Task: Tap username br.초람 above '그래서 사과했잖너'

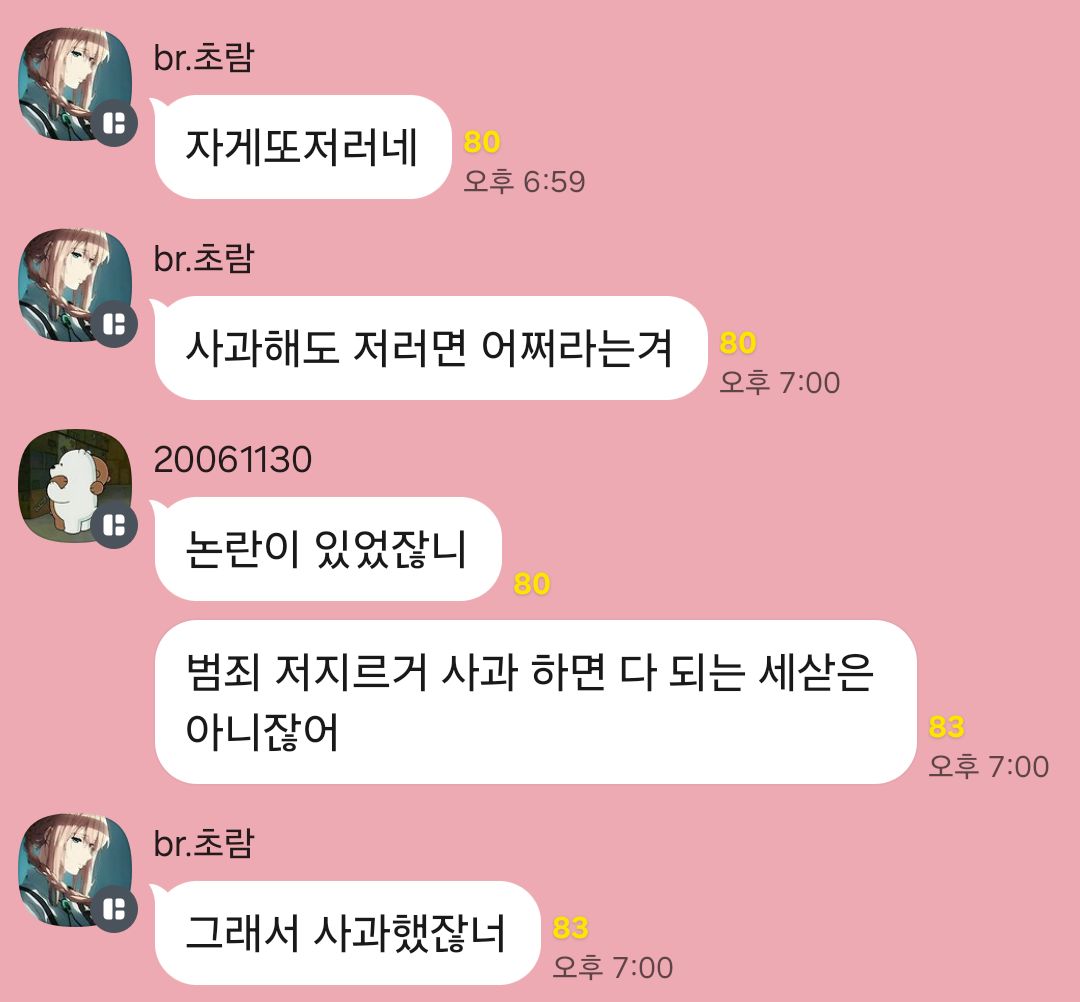Action: [x=204, y=844]
